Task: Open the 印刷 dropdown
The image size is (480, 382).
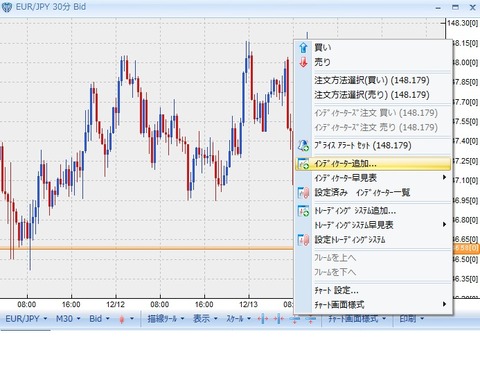Action: point(412,319)
